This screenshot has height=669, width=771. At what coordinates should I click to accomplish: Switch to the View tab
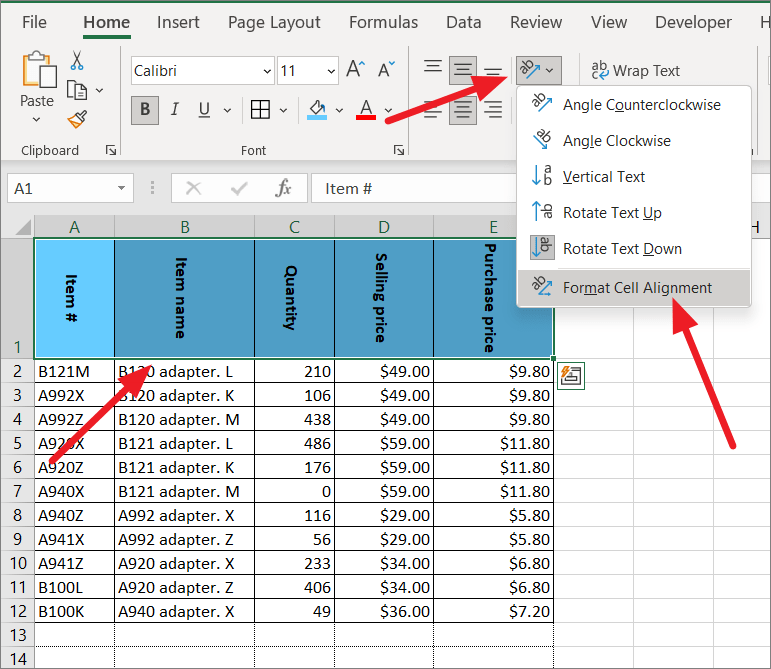(x=609, y=22)
